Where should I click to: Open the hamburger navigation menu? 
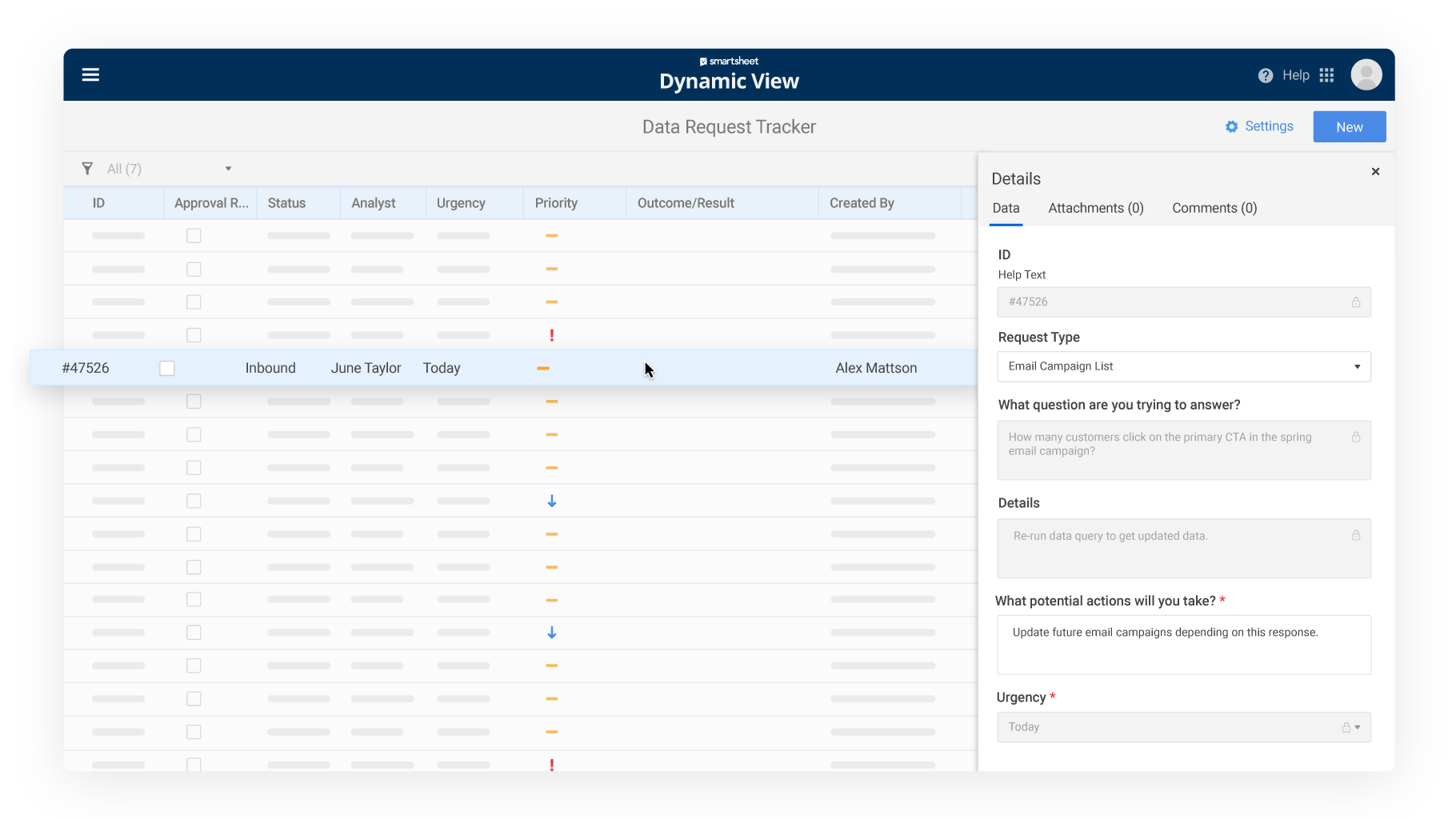coord(90,74)
